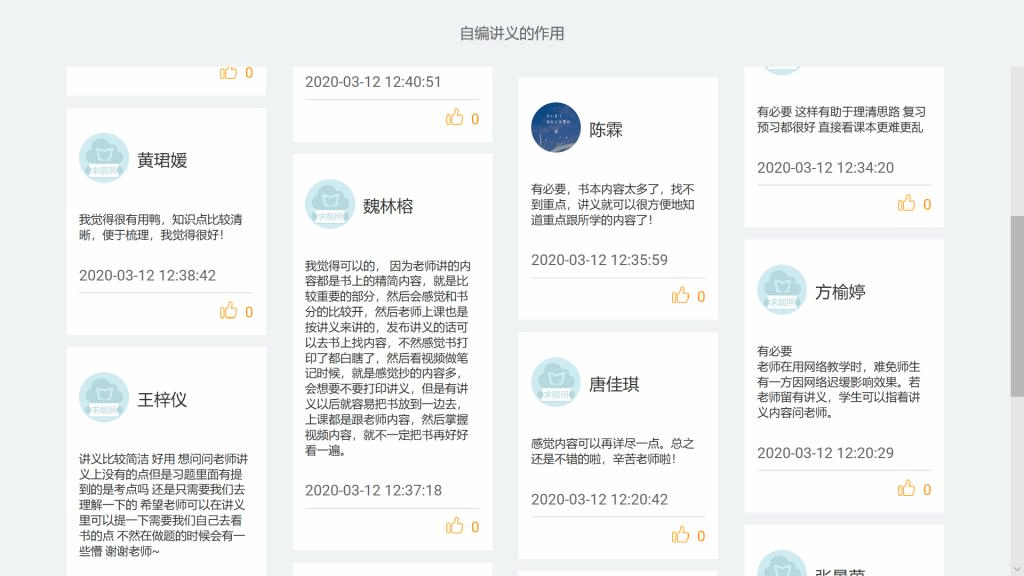Click 方榆婷's profile picture
Viewport: 1024px width, 576px height.
[782, 290]
